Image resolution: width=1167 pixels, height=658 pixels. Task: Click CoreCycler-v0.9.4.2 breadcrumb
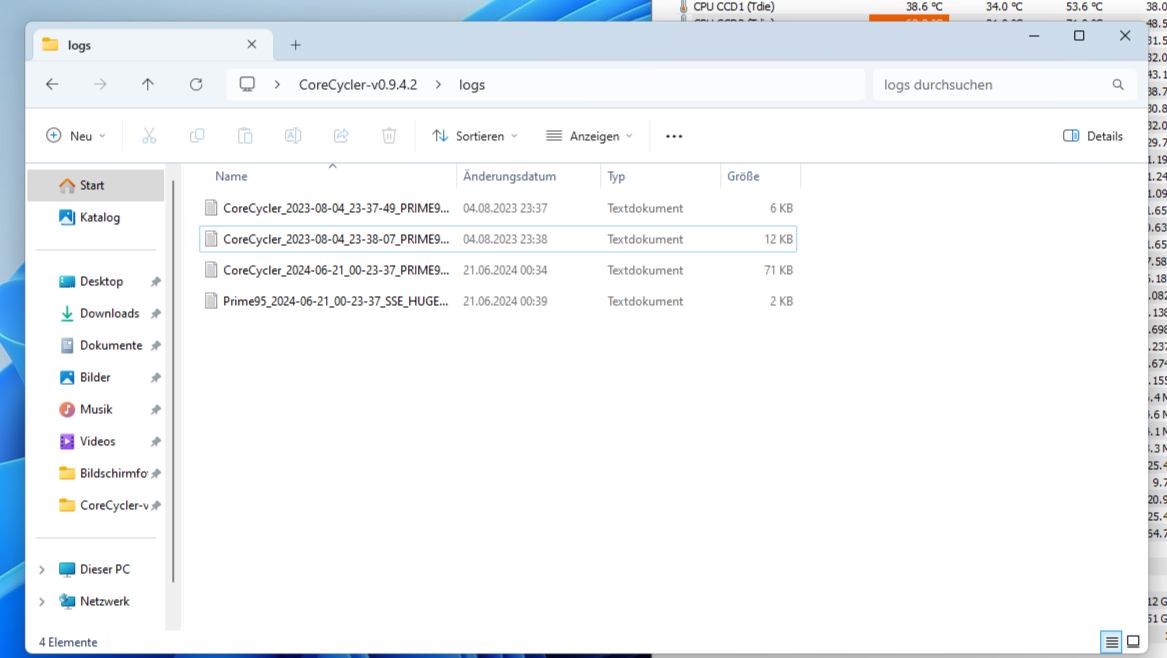[358, 85]
